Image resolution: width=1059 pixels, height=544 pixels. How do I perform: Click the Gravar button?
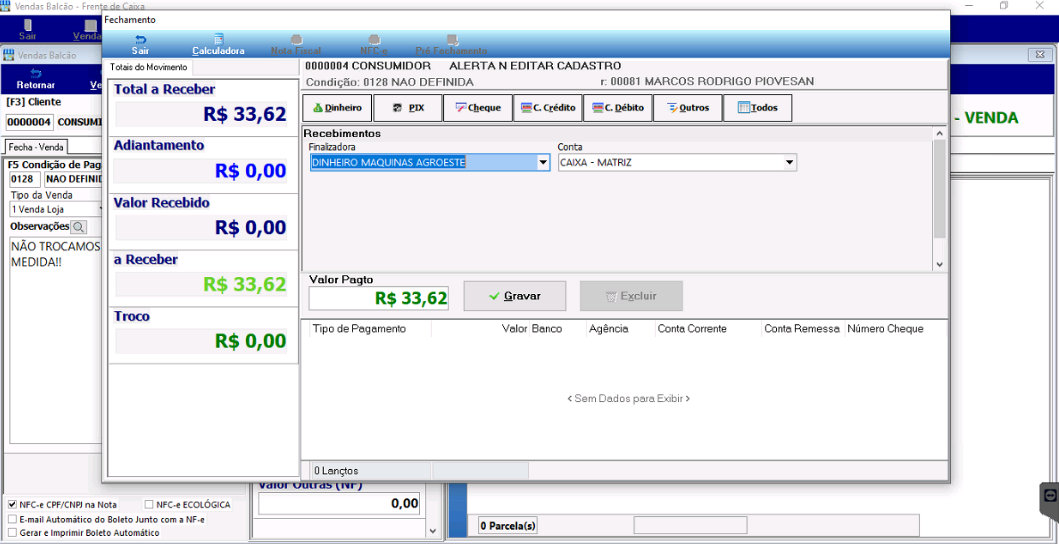click(x=515, y=296)
